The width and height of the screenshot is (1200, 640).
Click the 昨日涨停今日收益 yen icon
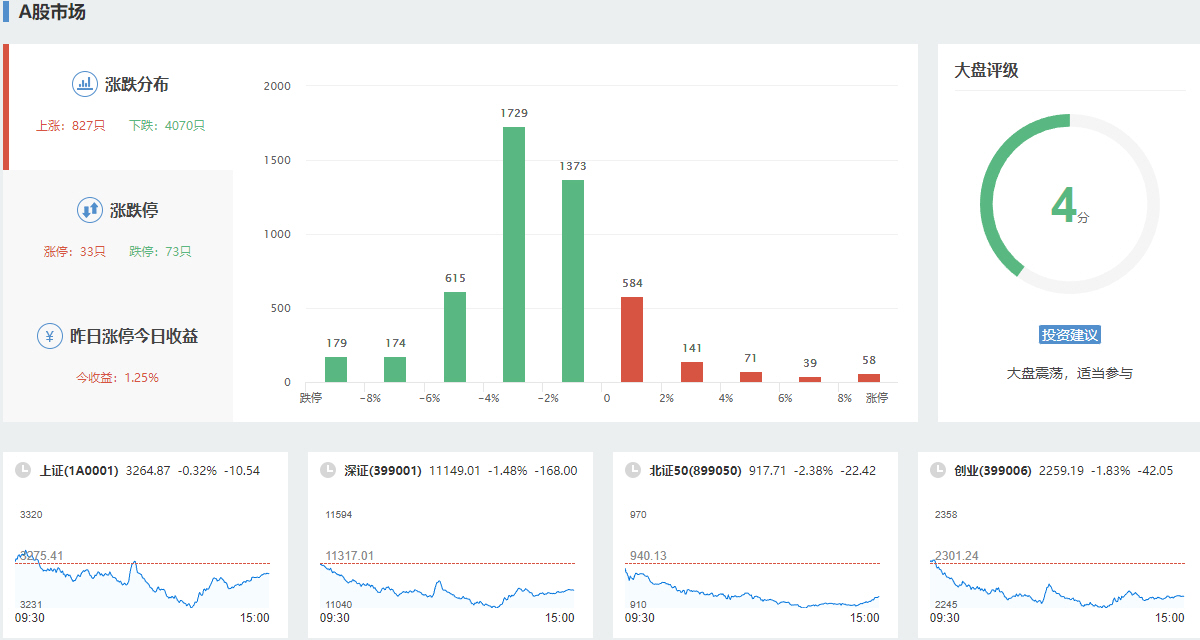coord(50,336)
